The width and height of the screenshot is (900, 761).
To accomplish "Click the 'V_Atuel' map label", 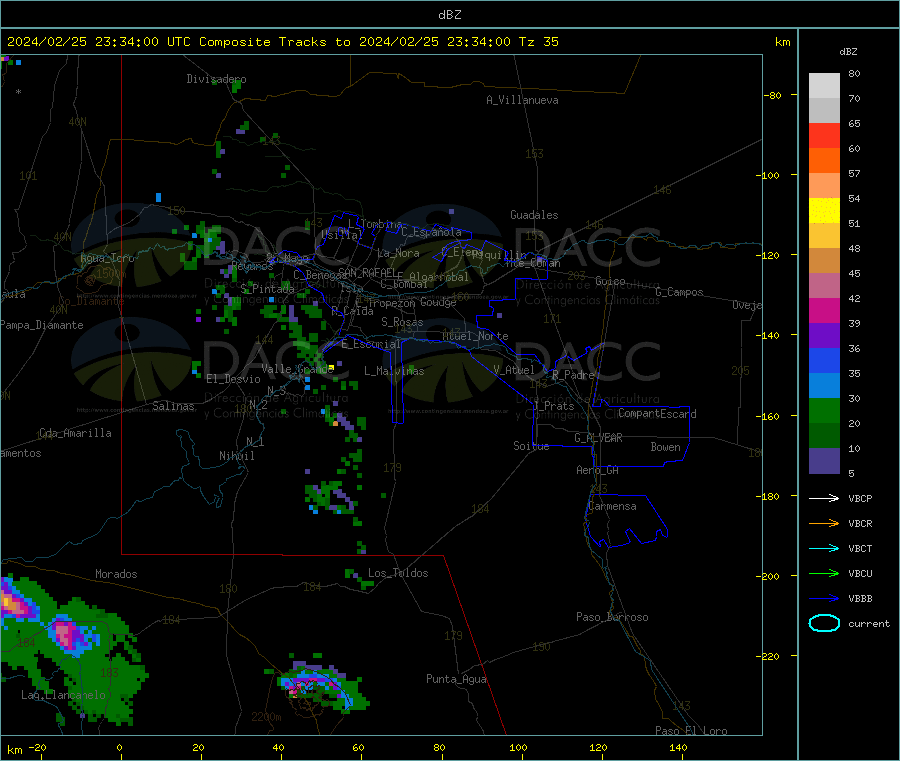I will [514, 370].
